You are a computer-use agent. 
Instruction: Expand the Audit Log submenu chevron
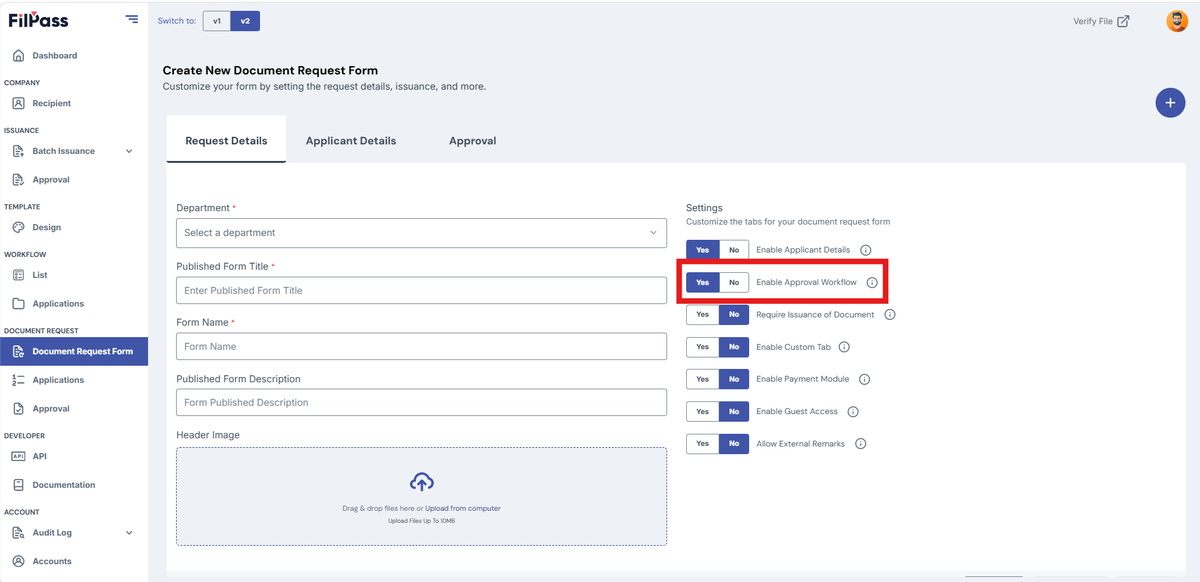129,533
